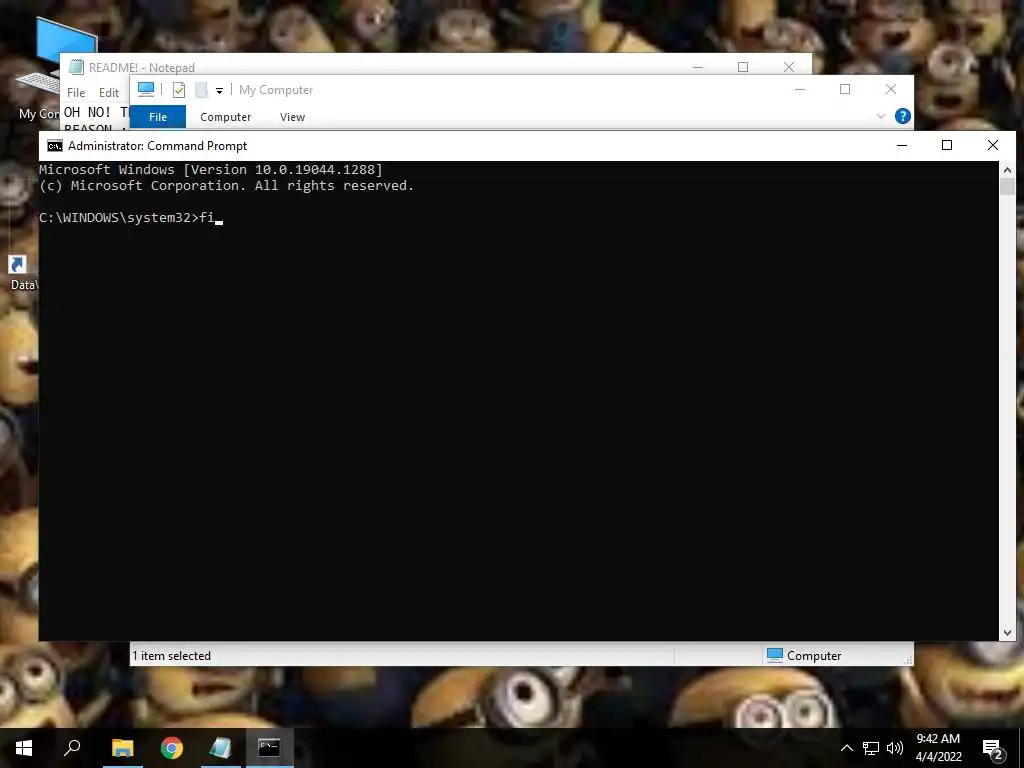Open notification center icon
1024x768 pixels.
[x=993, y=749]
